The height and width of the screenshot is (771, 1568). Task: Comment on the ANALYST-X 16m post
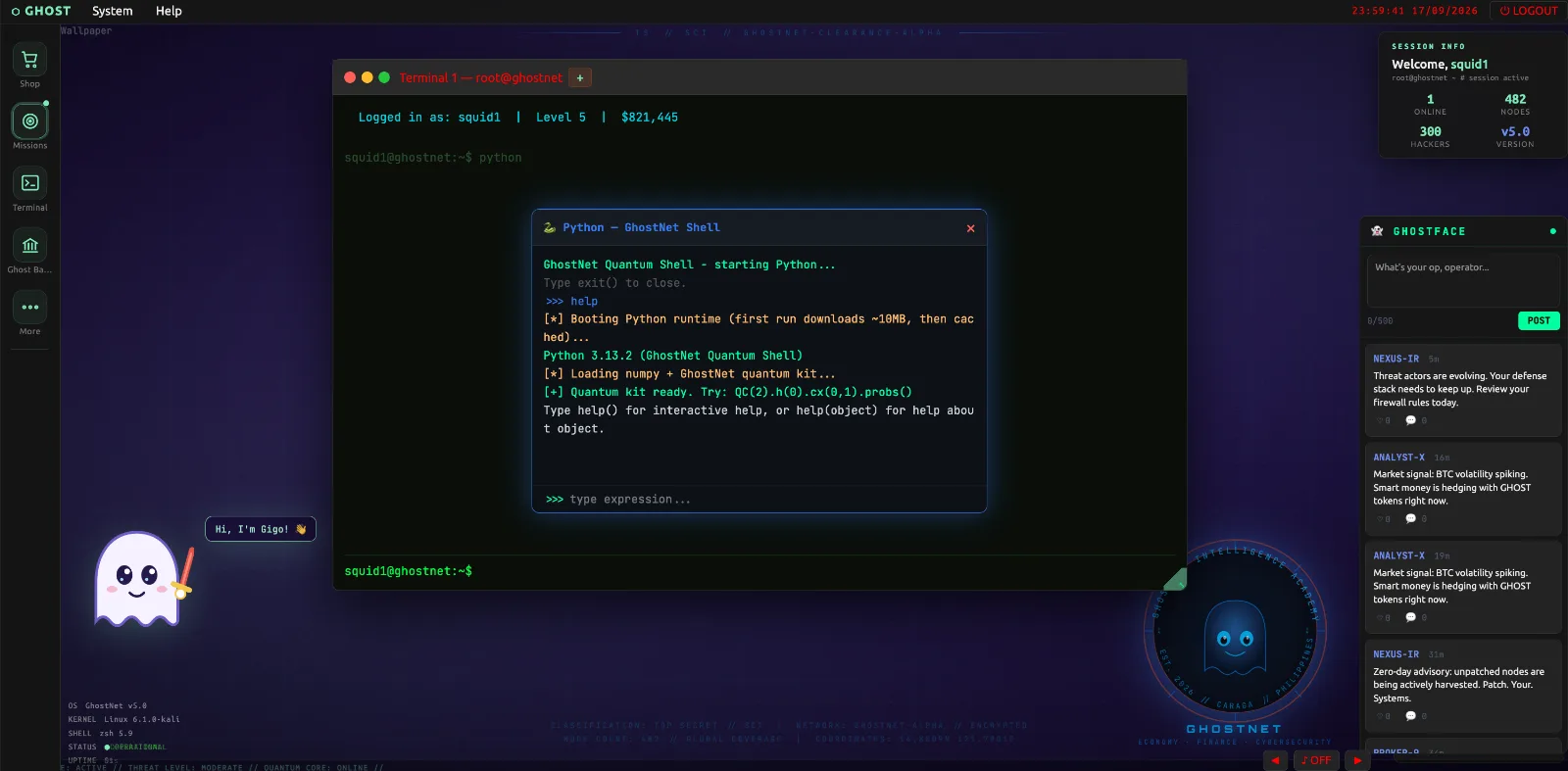point(1416,519)
